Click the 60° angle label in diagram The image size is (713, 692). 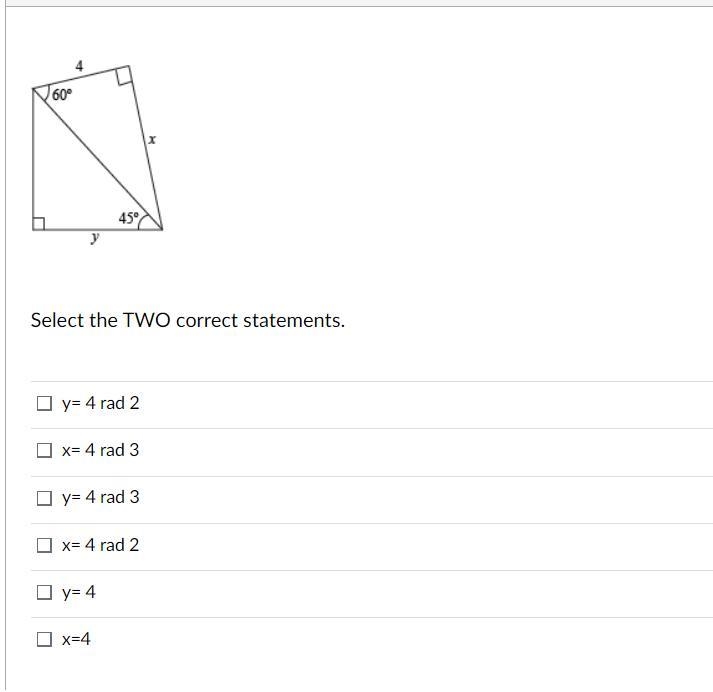[62, 95]
